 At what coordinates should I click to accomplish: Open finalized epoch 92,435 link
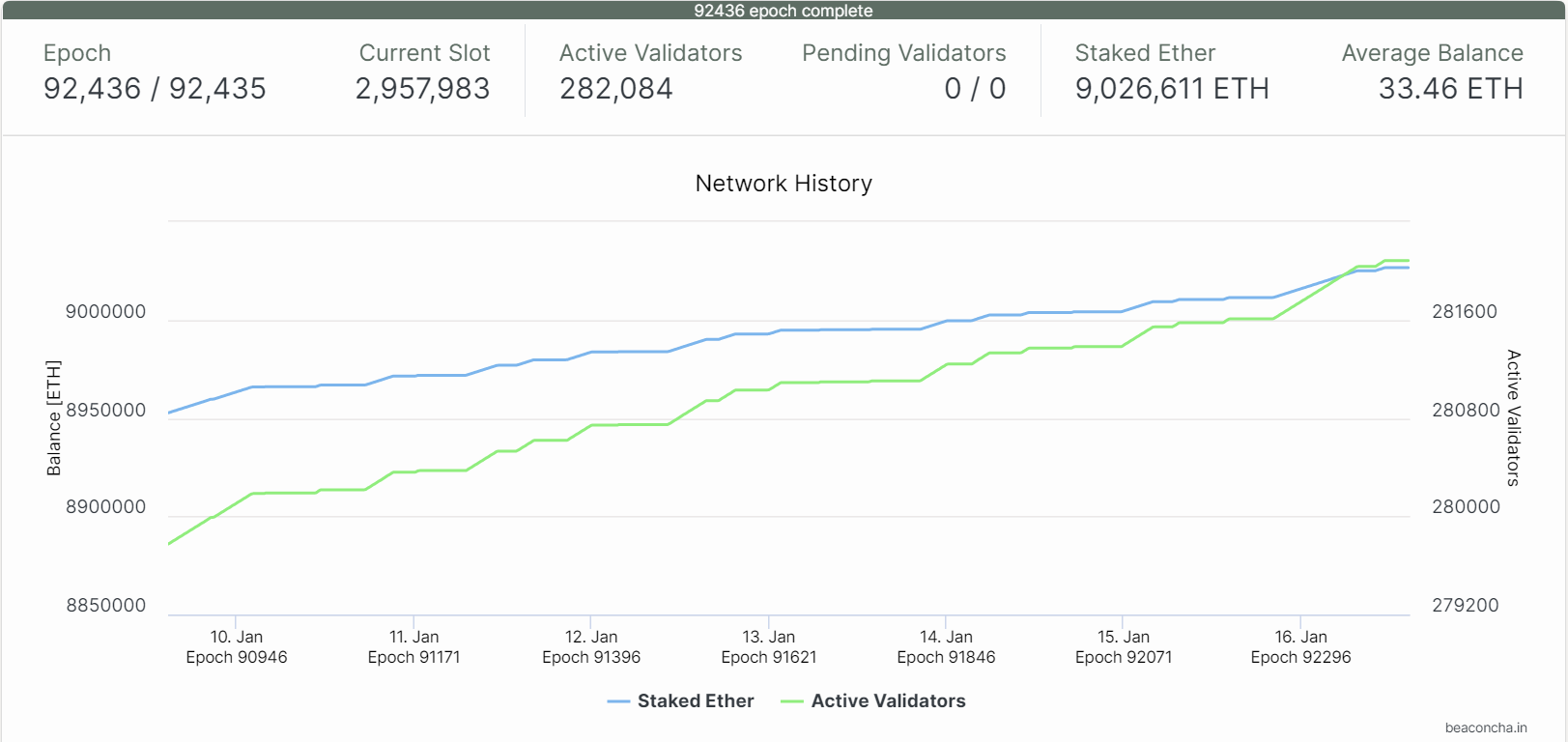click(217, 89)
